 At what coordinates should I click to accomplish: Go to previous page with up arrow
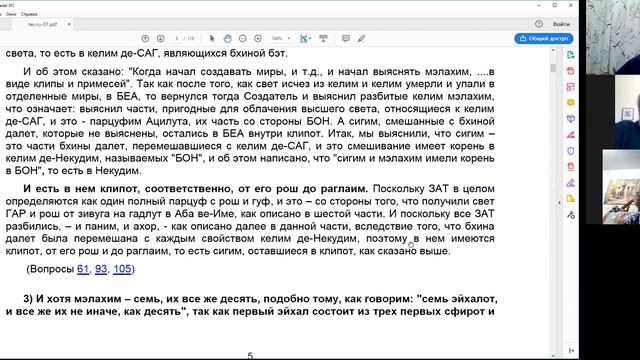(145, 38)
